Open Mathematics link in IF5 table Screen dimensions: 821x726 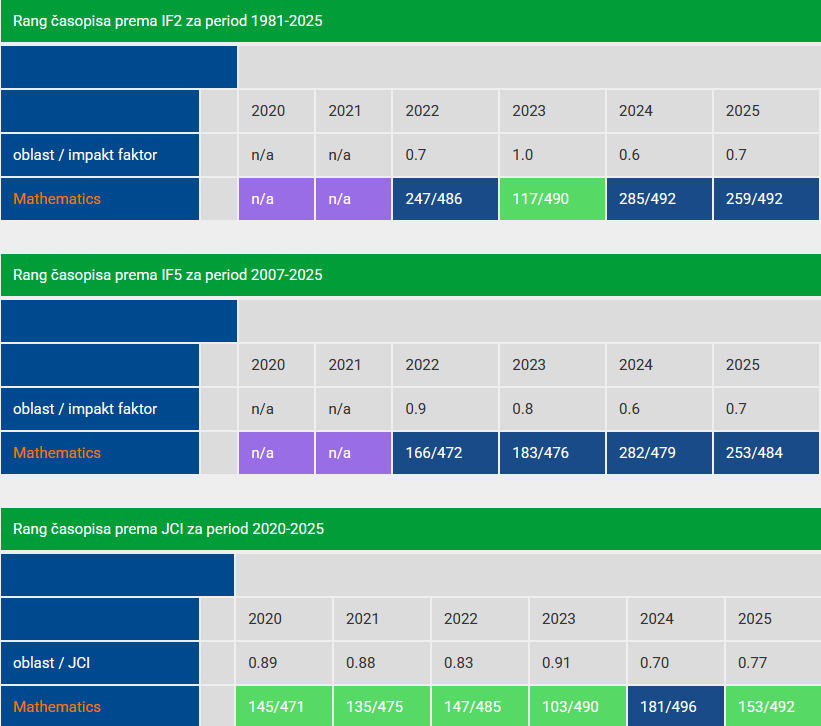[x=57, y=453]
